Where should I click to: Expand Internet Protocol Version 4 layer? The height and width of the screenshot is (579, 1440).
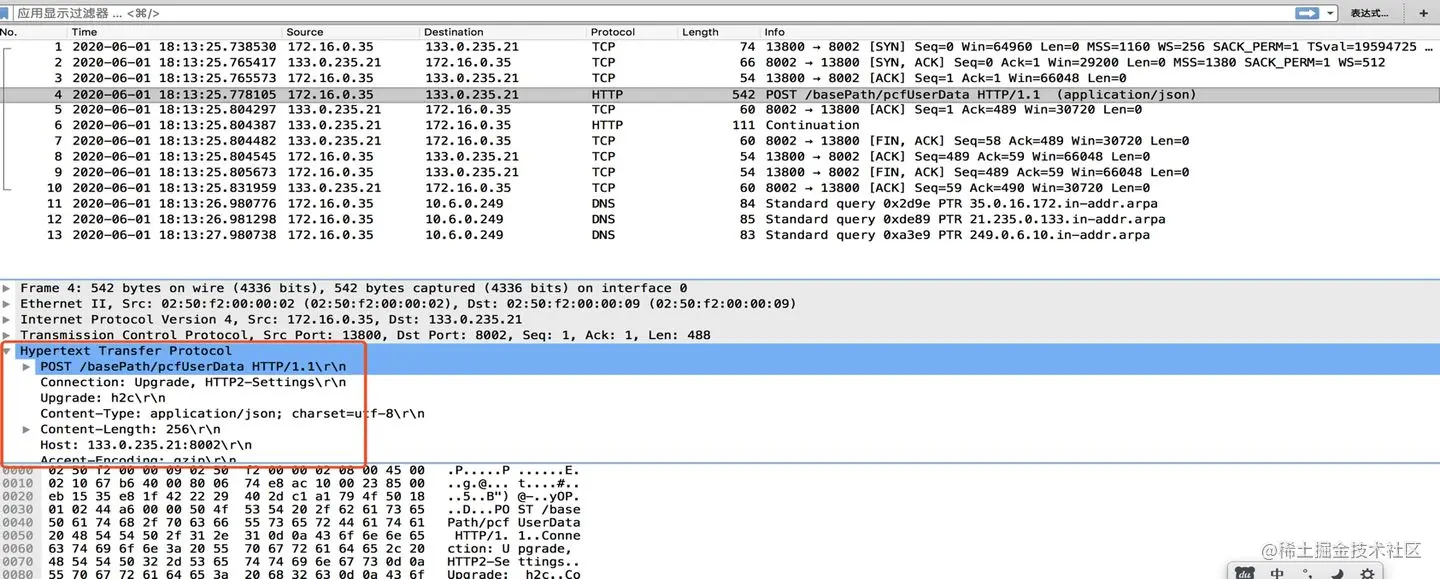[x=8, y=320]
